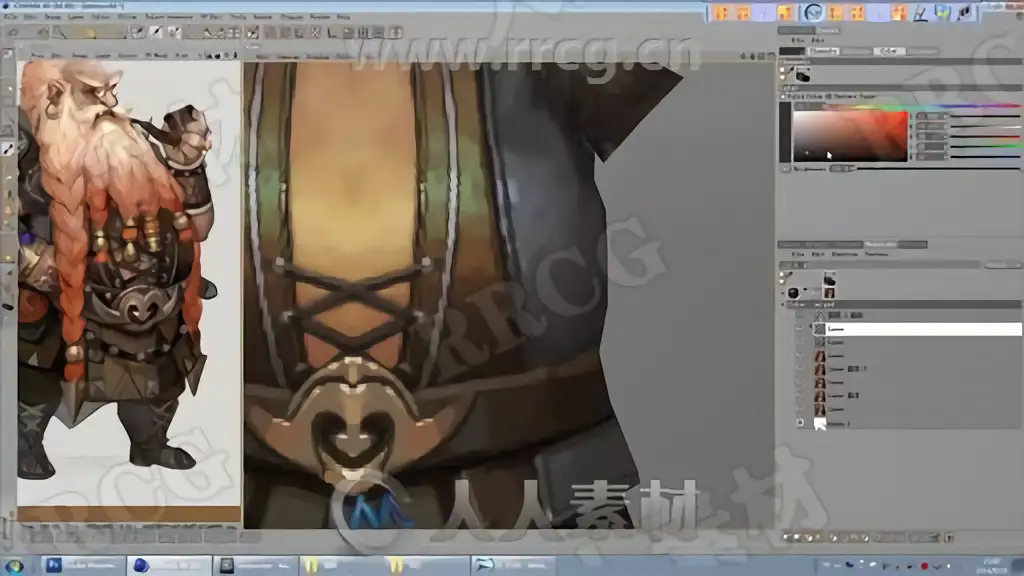This screenshot has height=576, width=1024.
Task: Activate the highlighted brush tool in the left toolbar
Action: tap(8, 150)
